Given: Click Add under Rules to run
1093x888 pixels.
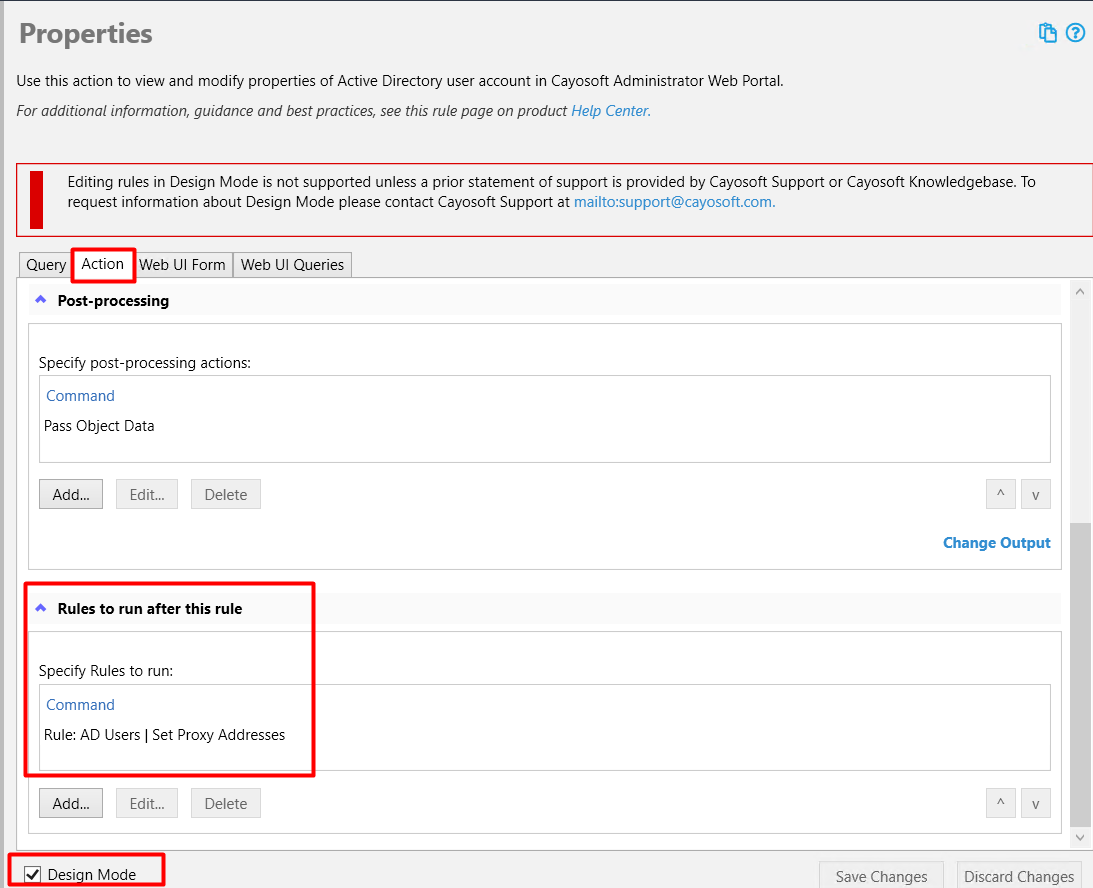Looking at the screenshot, I should (x=71, y=804).
